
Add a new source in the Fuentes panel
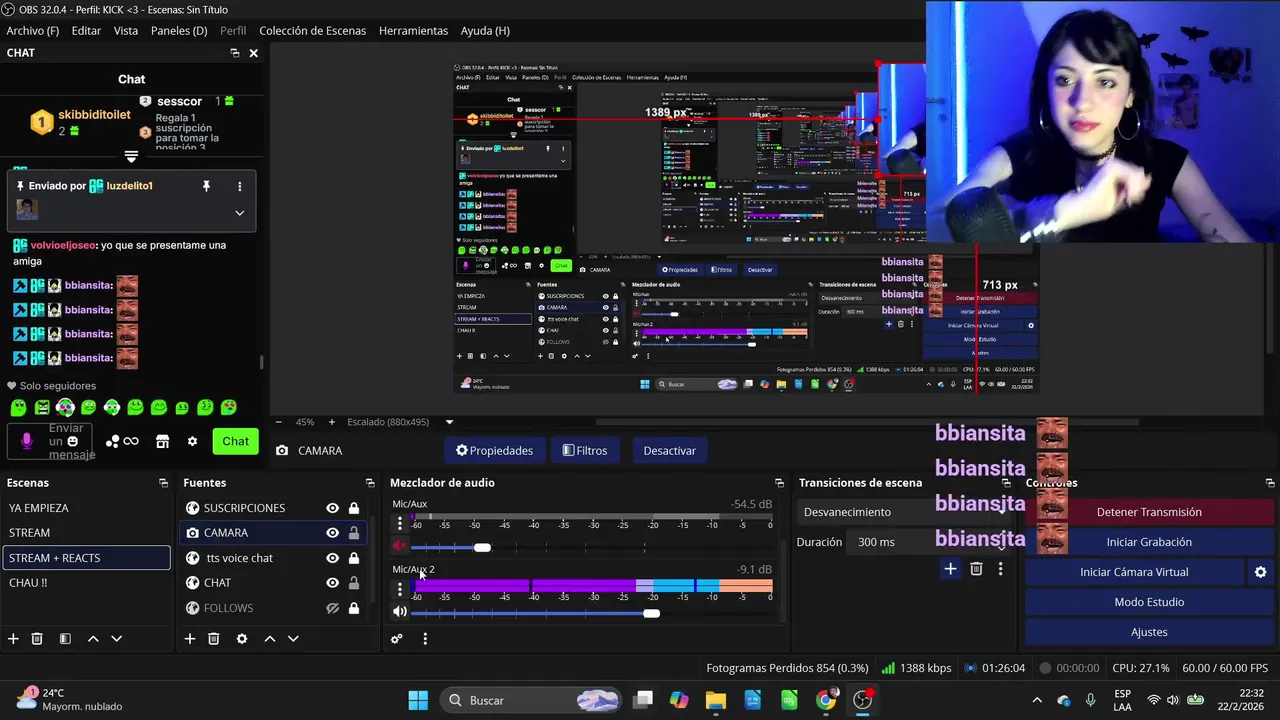pyautogui.click(x=190, y=639)
